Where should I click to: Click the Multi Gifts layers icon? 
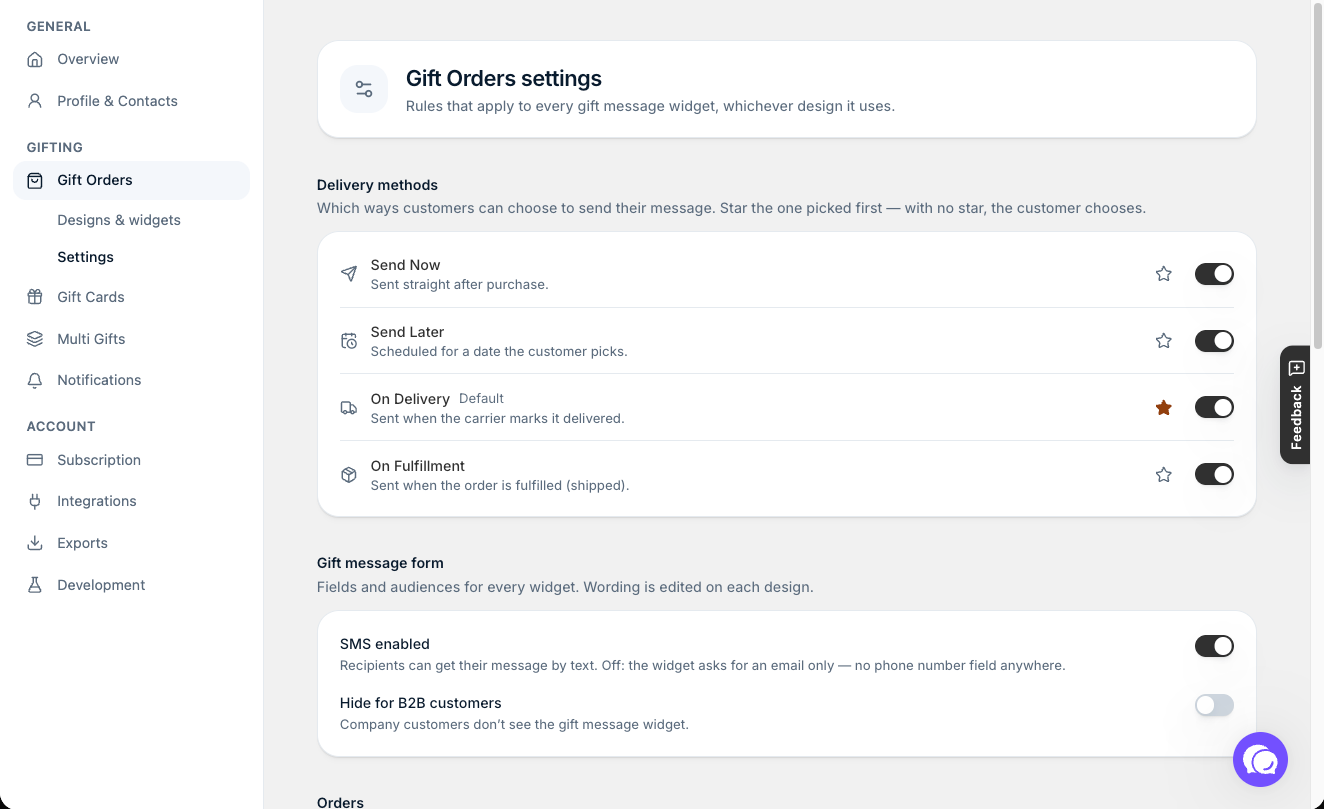coord(35,339)
